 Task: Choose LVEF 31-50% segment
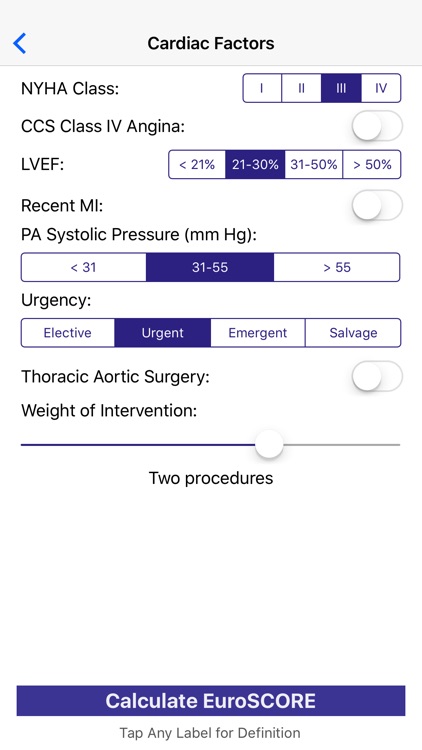tap(314, 165)
